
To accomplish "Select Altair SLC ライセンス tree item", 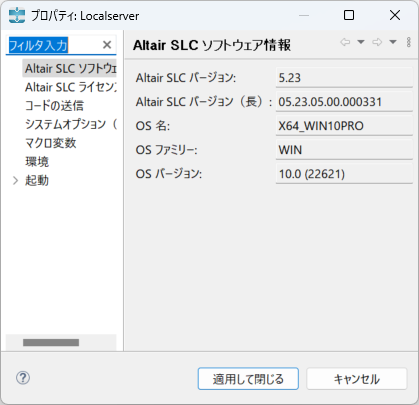I will (x=71, y=87).
